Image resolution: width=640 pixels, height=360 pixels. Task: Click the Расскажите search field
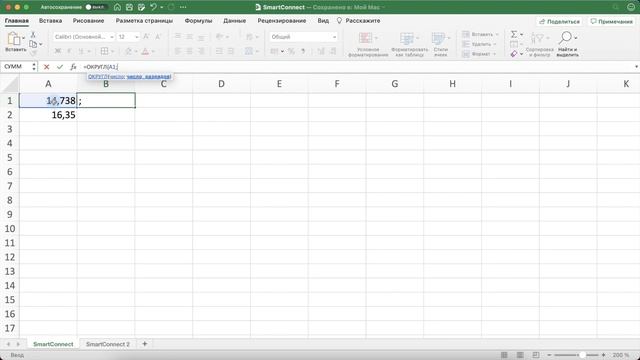(x=358, y=20)
